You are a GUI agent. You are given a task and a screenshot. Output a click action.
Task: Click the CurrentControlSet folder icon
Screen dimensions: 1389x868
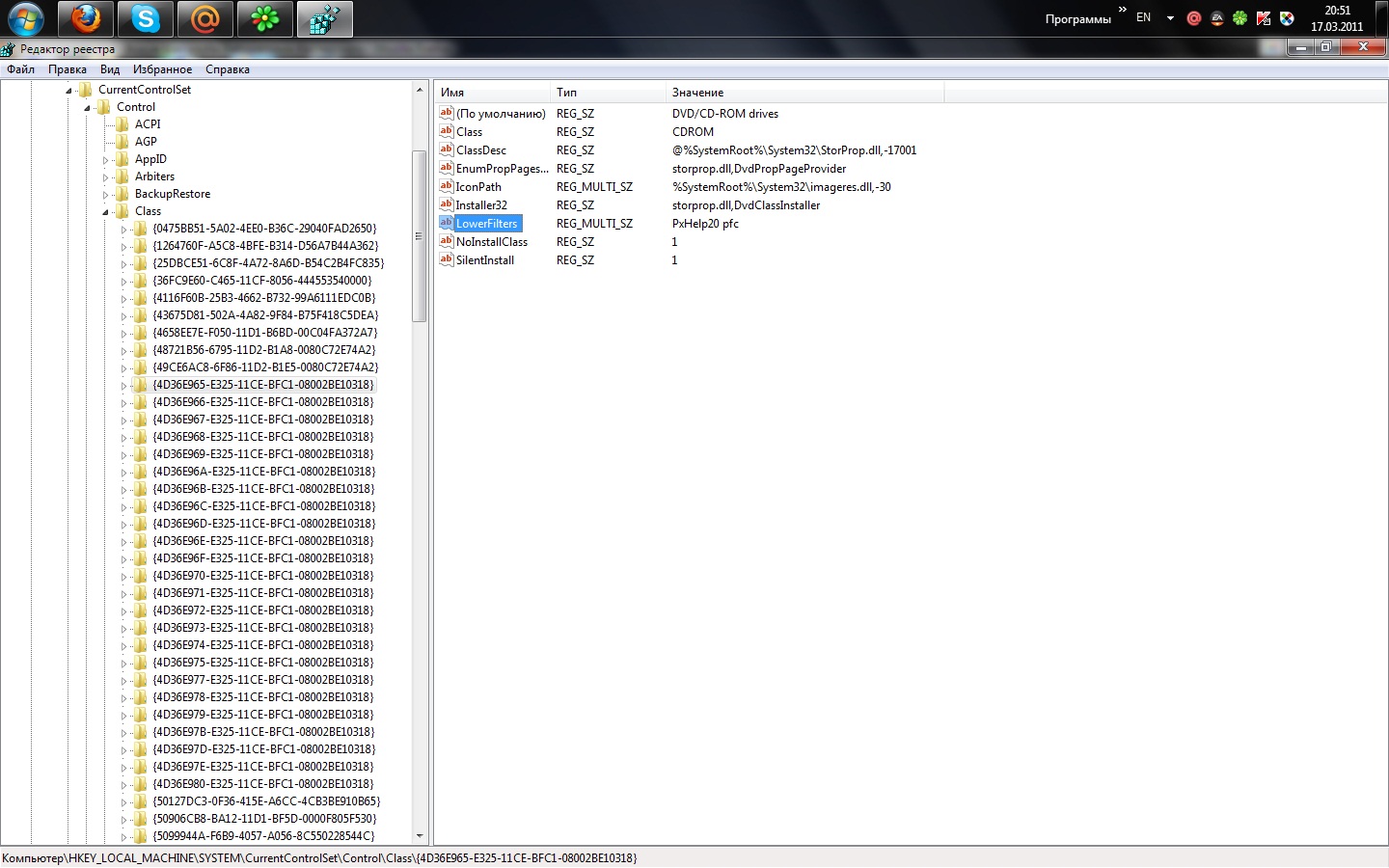[x=86, y=90]
